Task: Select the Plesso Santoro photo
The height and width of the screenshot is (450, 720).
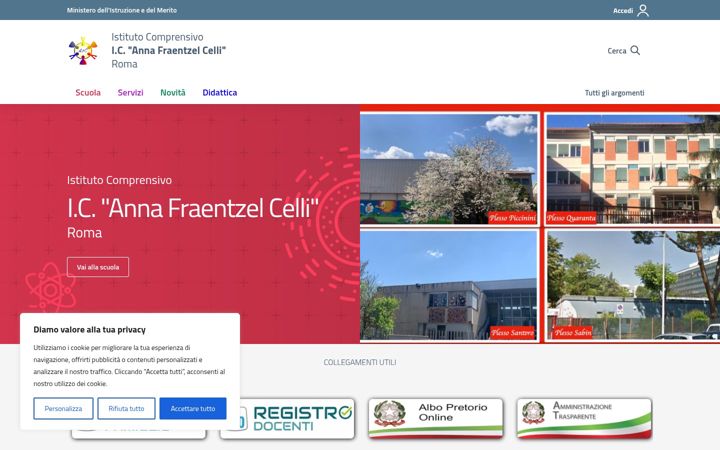Action: pos(449,285)
